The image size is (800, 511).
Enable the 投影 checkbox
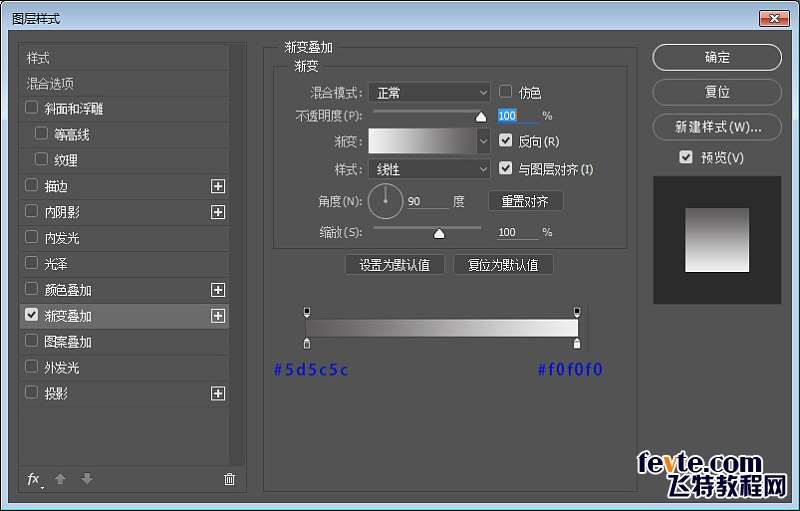click(x=32, y=392)
